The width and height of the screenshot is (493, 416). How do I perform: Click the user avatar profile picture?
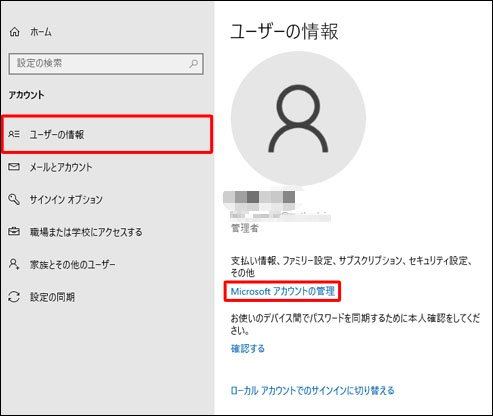coord(298,118)
